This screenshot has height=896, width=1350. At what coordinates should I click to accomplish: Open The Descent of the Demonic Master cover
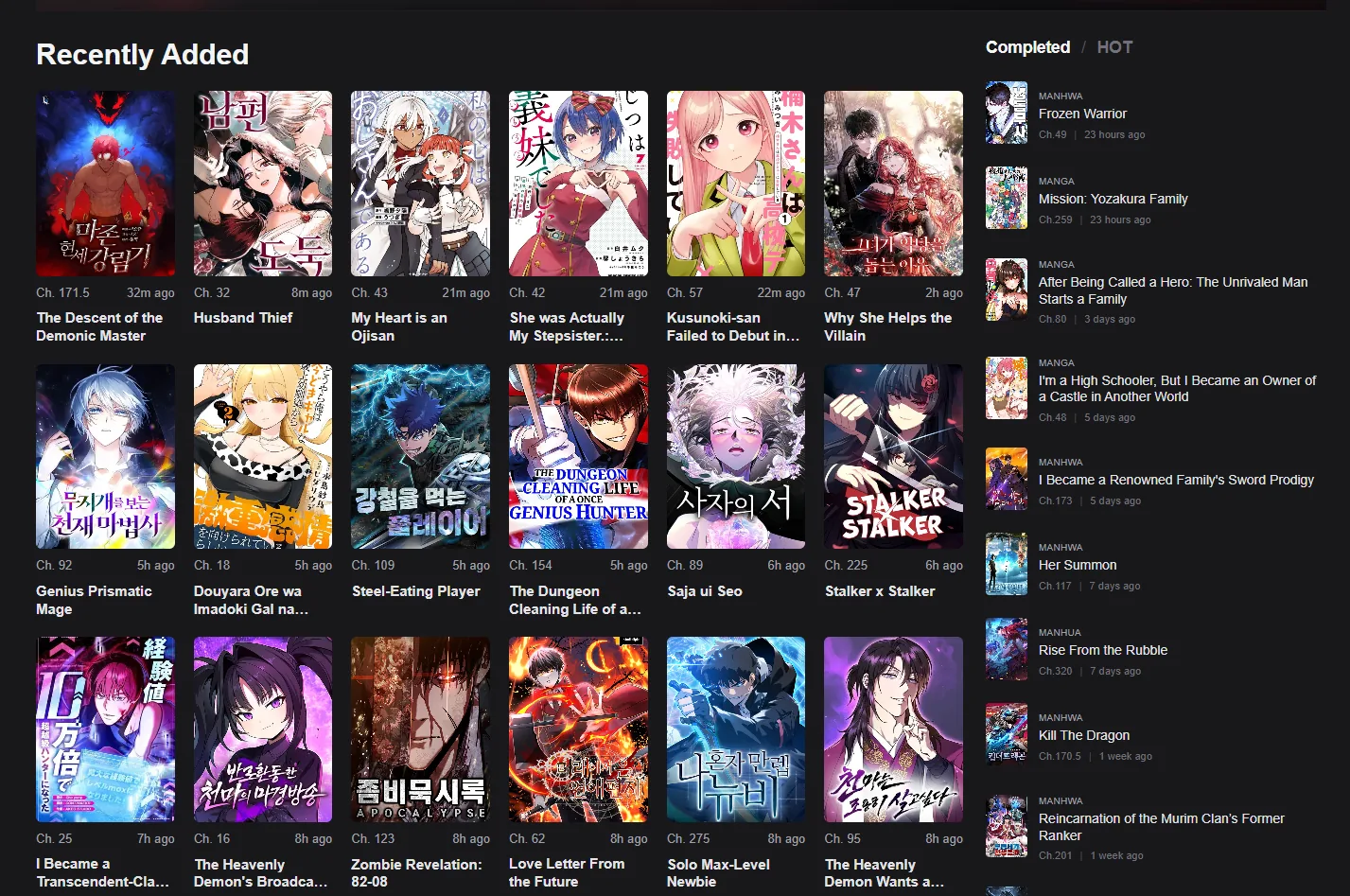105,184
